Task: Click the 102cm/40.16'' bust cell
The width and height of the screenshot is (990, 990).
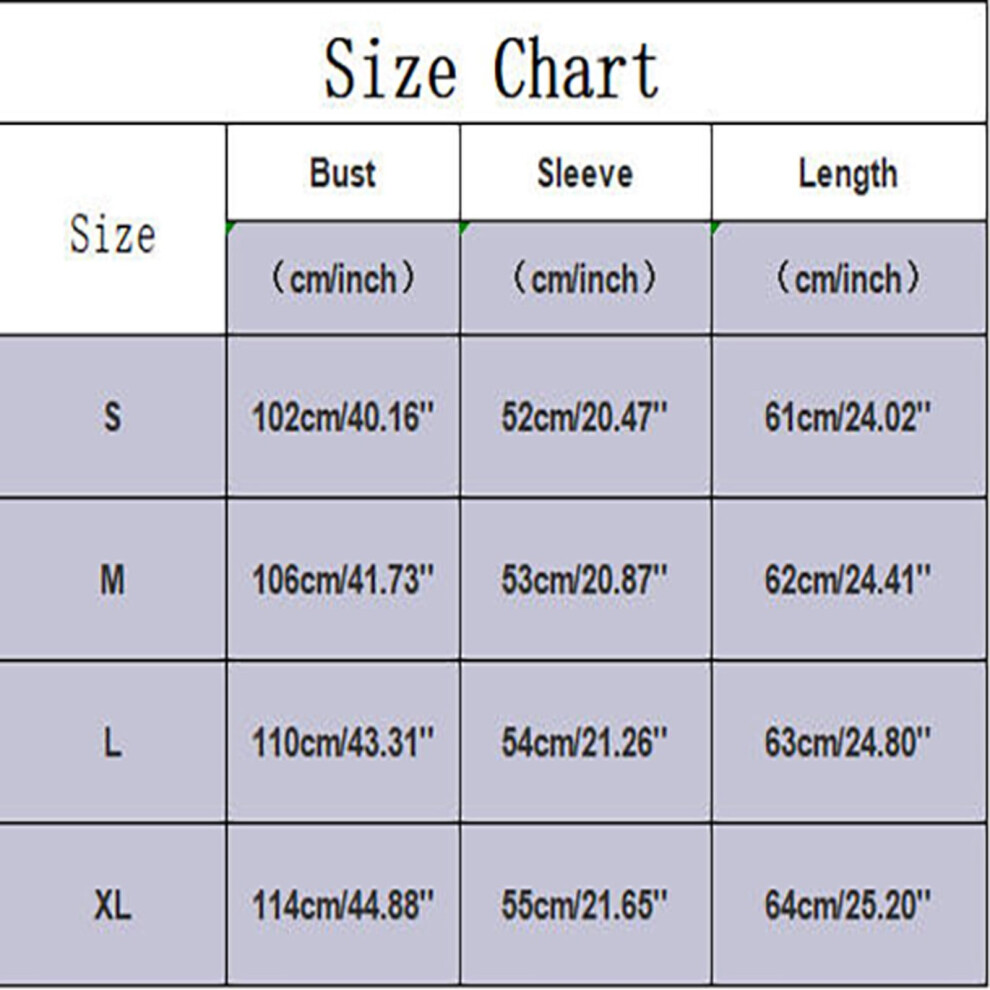Action: point(343,417)
